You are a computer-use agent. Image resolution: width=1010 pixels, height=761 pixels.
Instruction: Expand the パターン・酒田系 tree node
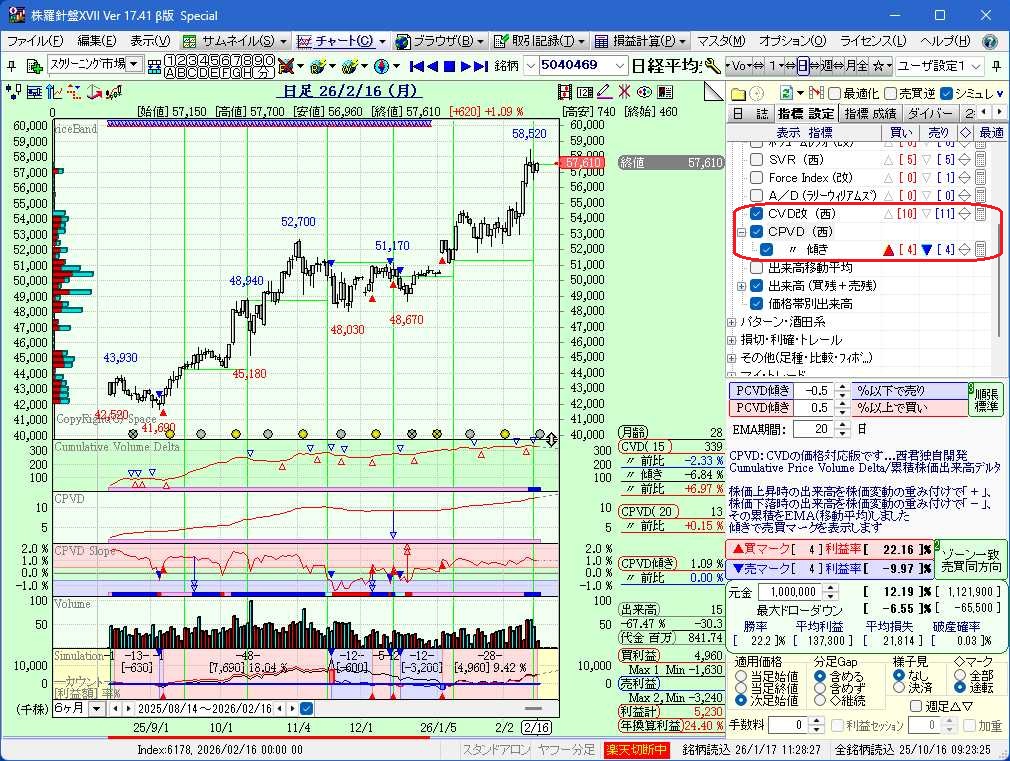coord(732,322)
